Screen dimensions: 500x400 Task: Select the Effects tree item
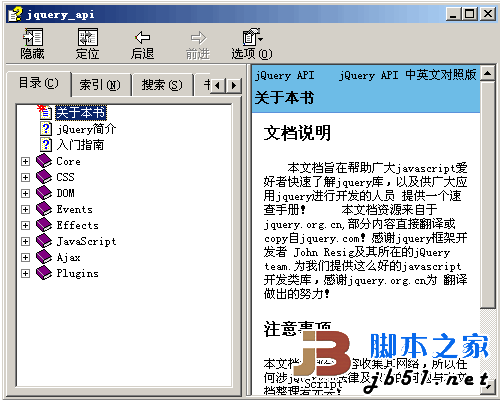click(77, 225)
